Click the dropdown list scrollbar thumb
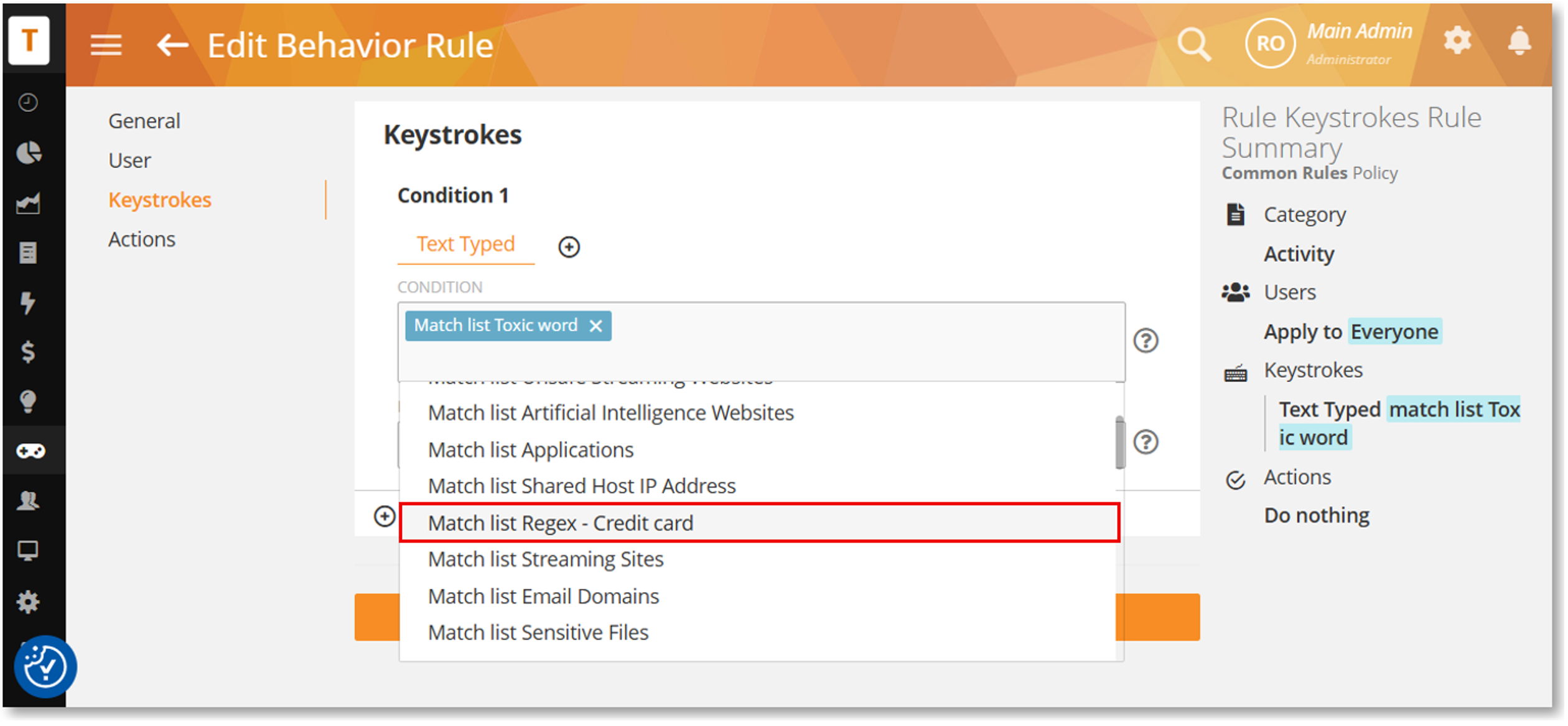The width and height of the screenshot is (1568, 726). (x=1120, y=443)
